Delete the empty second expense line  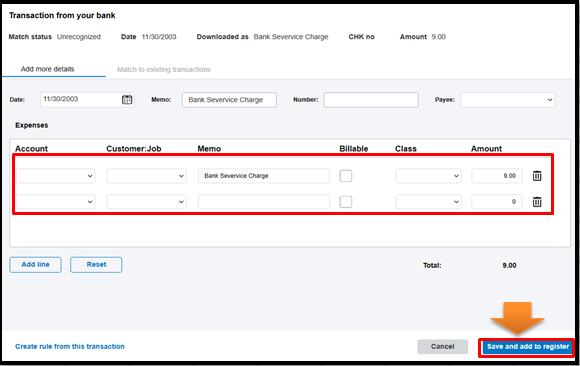tap(537, 202)
